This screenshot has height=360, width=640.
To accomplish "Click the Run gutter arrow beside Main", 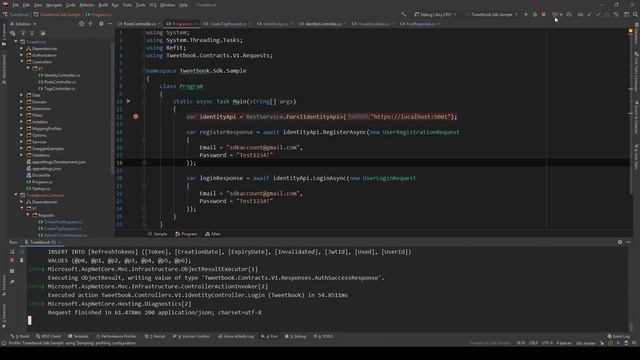I will coord(129,101).
